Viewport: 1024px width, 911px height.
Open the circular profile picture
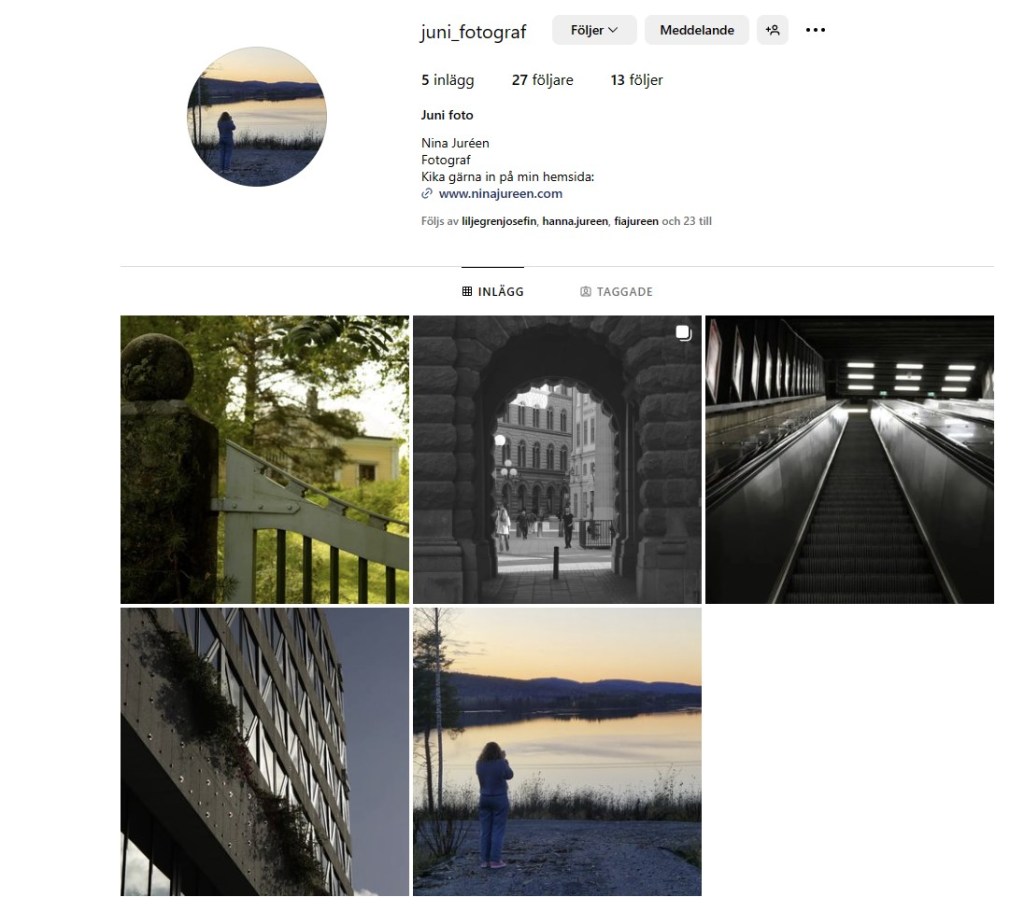coord(257,116)
